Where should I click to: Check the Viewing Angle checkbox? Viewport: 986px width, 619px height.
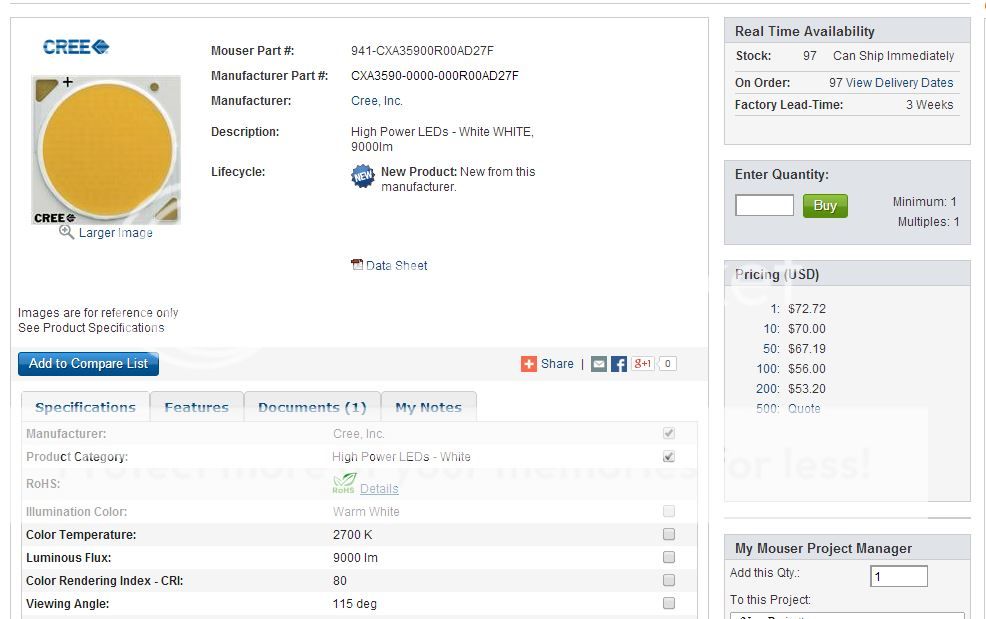point(669,603)
